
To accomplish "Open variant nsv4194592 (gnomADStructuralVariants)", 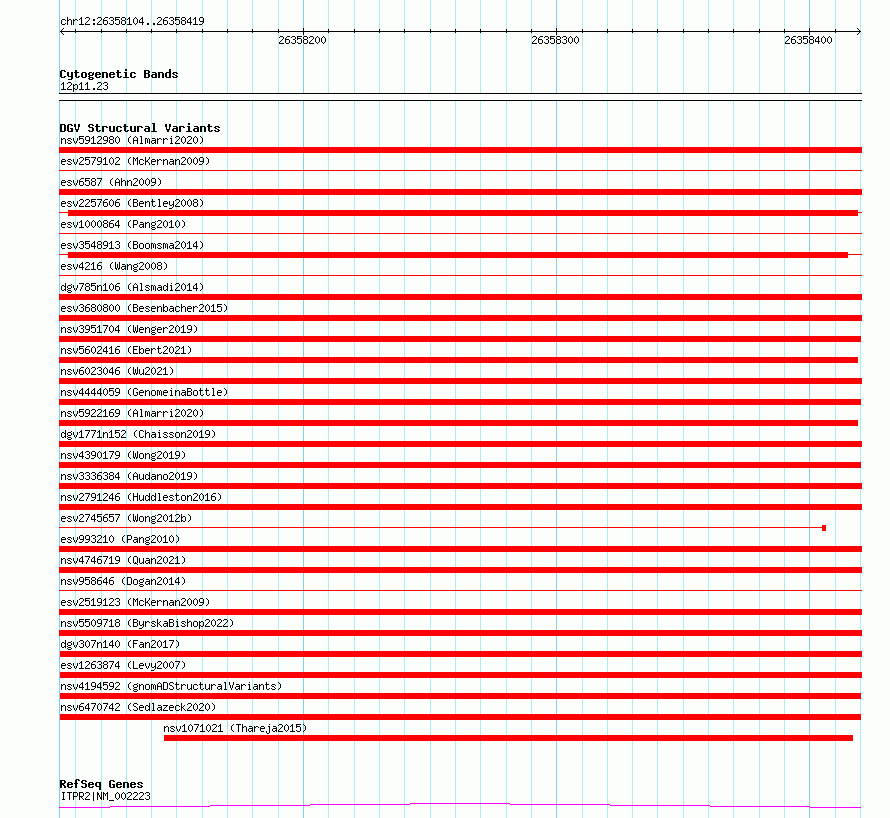I will pyautogui.click(x=171, y=686).
